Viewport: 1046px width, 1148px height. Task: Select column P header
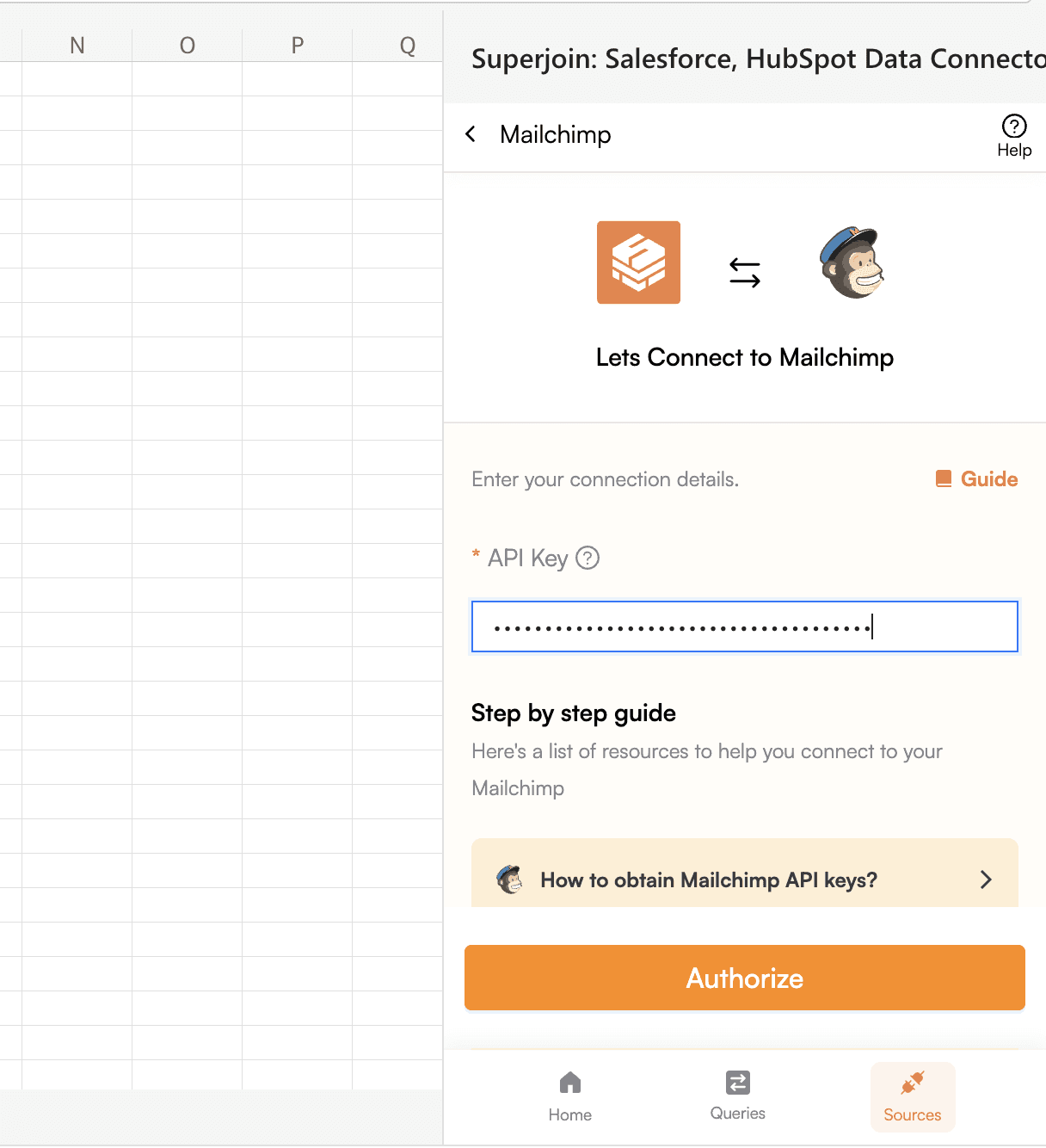[x=298, y=45]
